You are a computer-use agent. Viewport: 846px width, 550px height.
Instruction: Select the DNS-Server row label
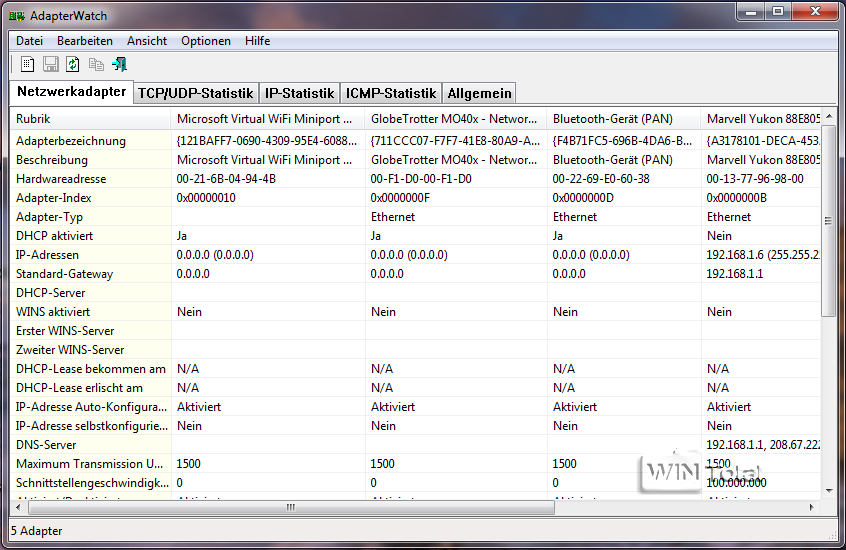coord(46,445)
